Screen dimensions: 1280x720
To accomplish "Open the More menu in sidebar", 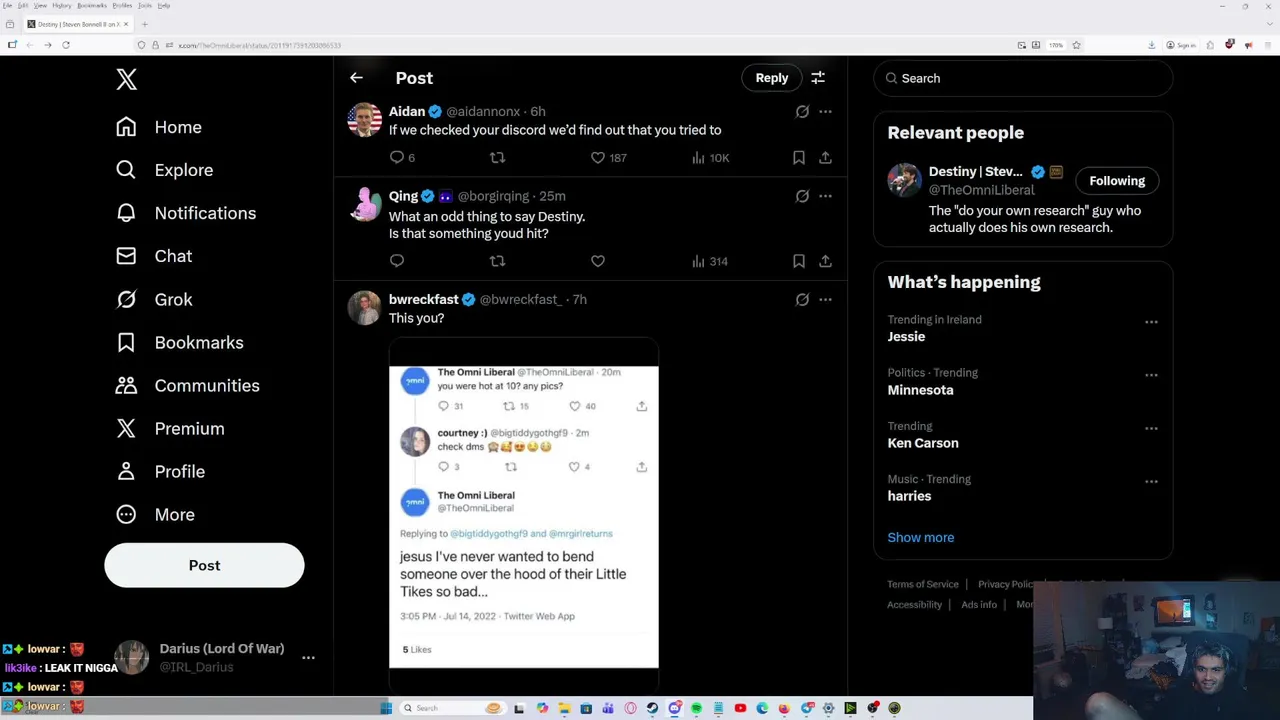I will pyautogui.click(x=155, y=514).
